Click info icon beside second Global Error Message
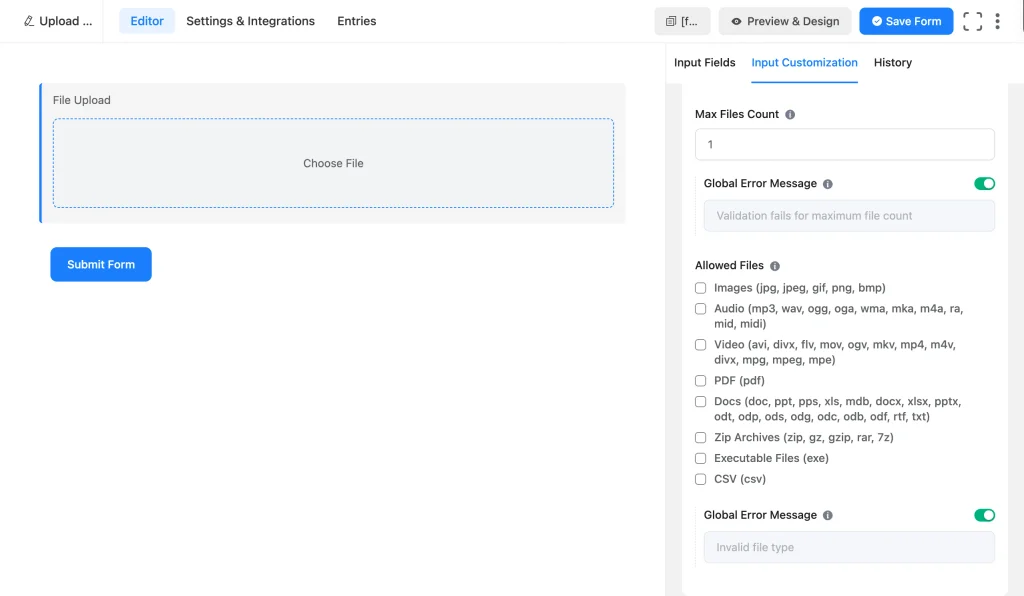The width and height of the screenshot is (1024, 596). 827,516
